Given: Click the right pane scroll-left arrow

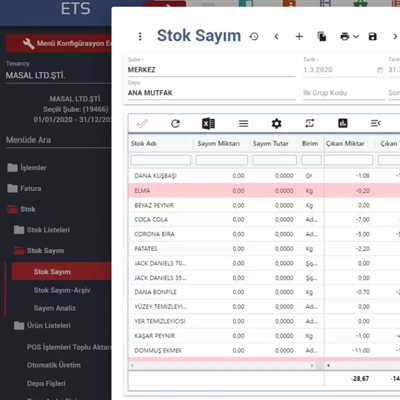Looking at the screenshot, I should coord(328,366).
